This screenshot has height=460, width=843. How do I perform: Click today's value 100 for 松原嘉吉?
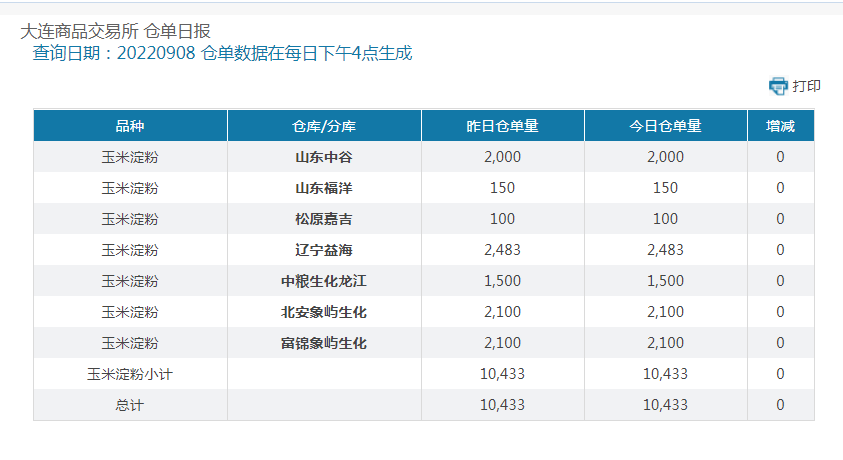666,219
